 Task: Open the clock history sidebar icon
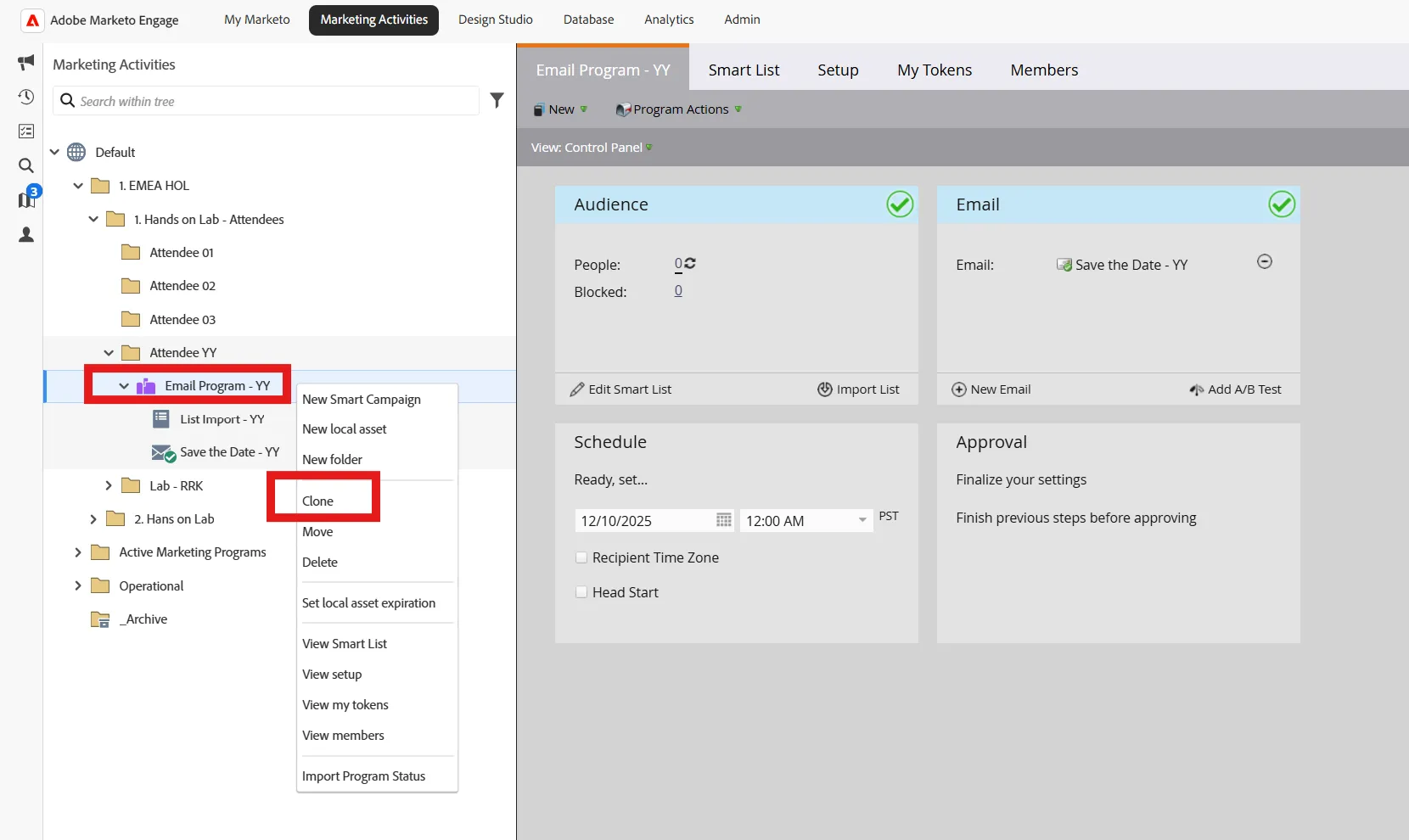click(26, 97)
